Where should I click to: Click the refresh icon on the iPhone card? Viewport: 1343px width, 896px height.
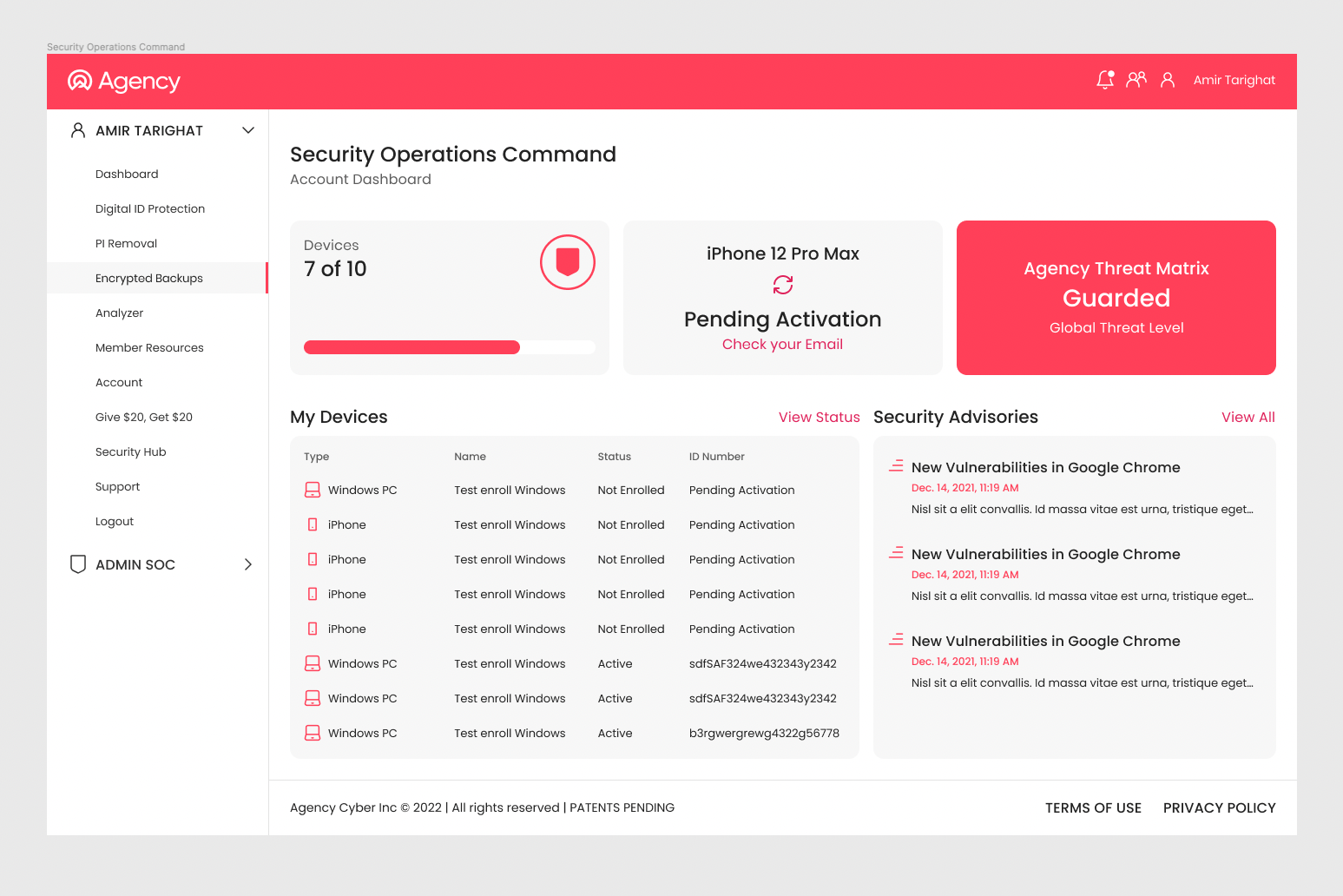[x=782, y=285]
